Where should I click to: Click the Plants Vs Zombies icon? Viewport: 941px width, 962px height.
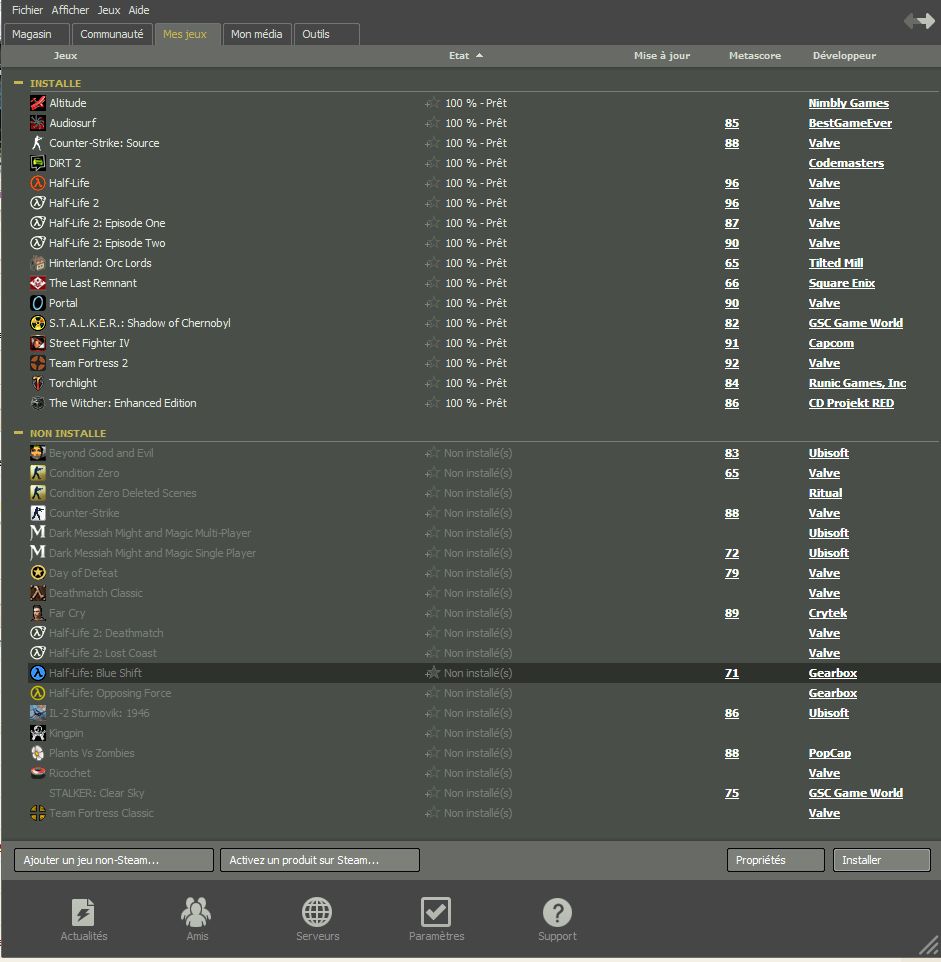[37, 753]
